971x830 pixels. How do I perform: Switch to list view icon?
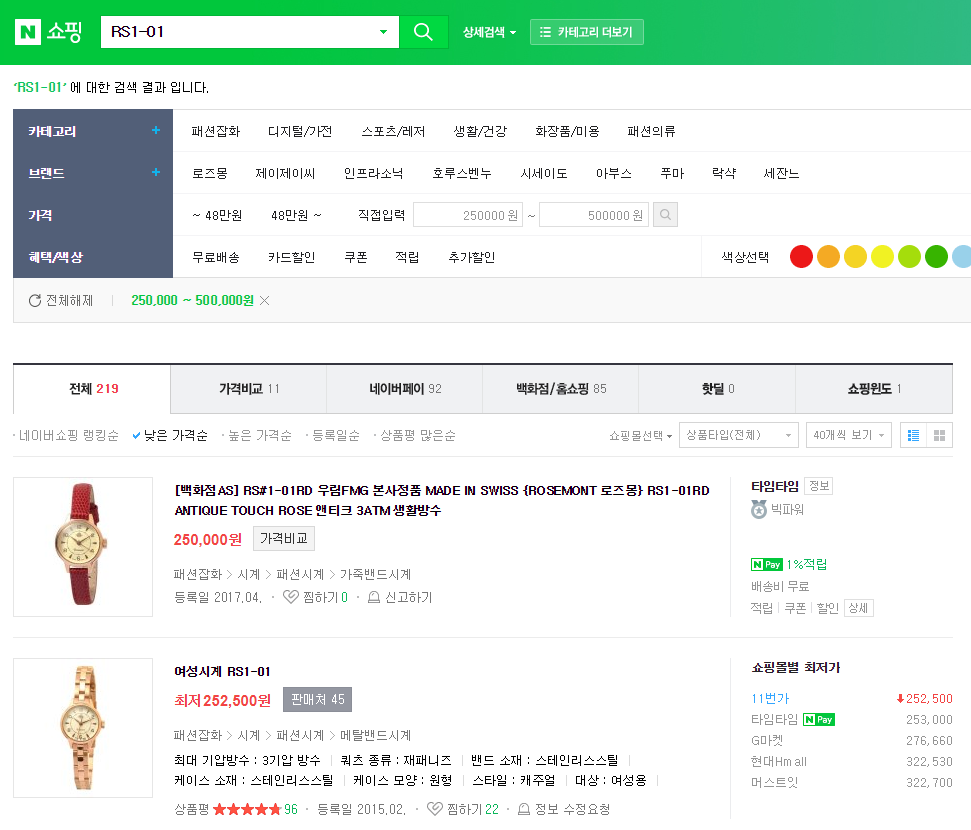(x=913, y=435)
